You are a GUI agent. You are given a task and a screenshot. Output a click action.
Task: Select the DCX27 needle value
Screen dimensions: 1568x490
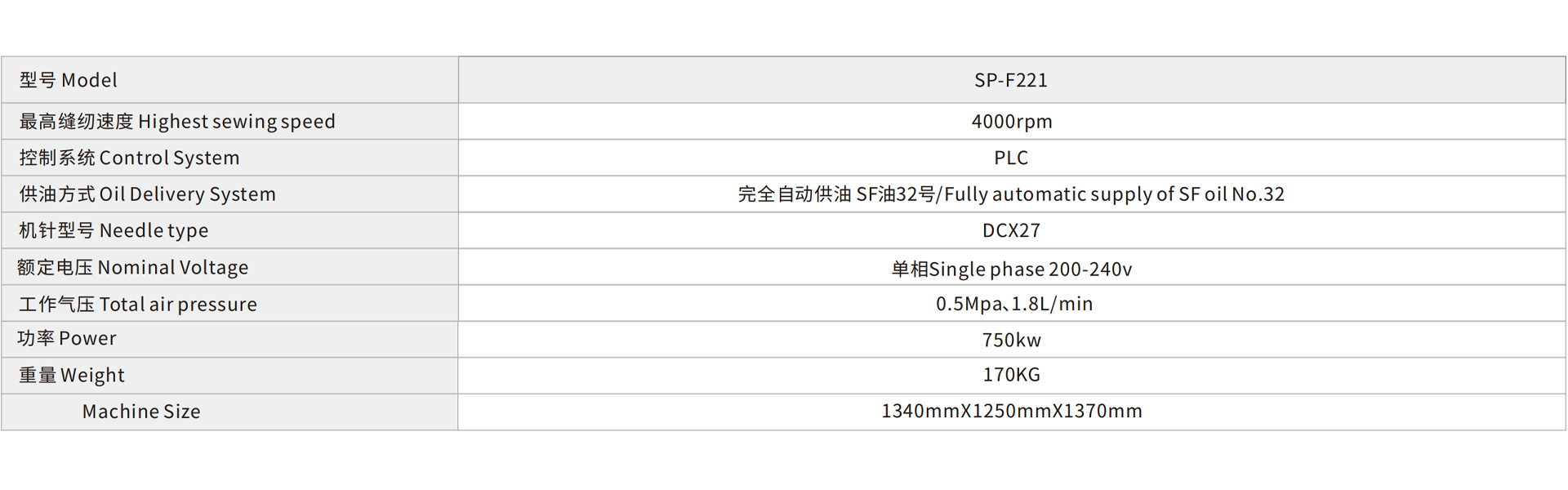pos(1011,230)
